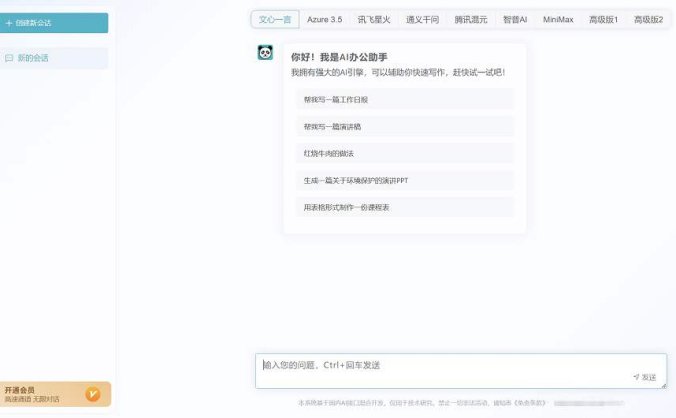This screenshot has width=676, height=418.
Task: Click the plus icon for new conversation
Action: pos(9,23)
